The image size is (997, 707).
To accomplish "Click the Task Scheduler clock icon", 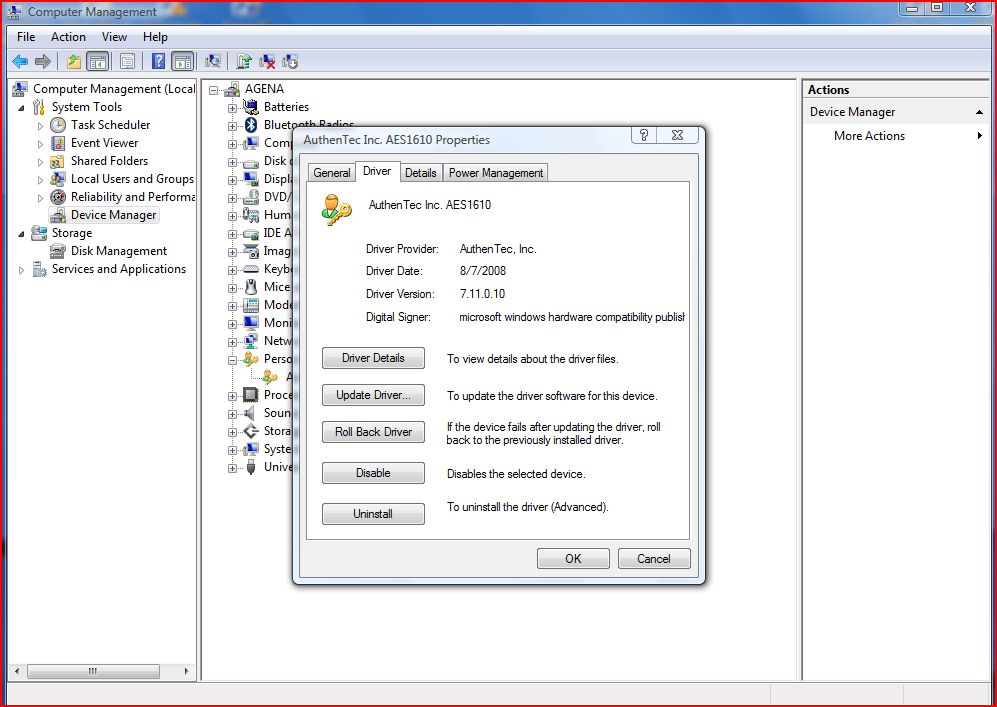I will pyautogui.click(x=58, y=125).
